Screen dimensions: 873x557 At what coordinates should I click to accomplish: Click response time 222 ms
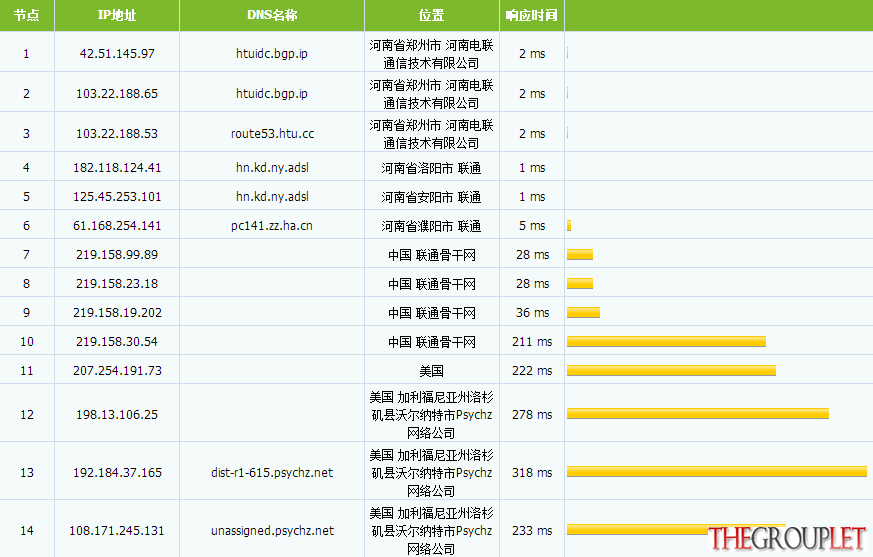point(532,370)
